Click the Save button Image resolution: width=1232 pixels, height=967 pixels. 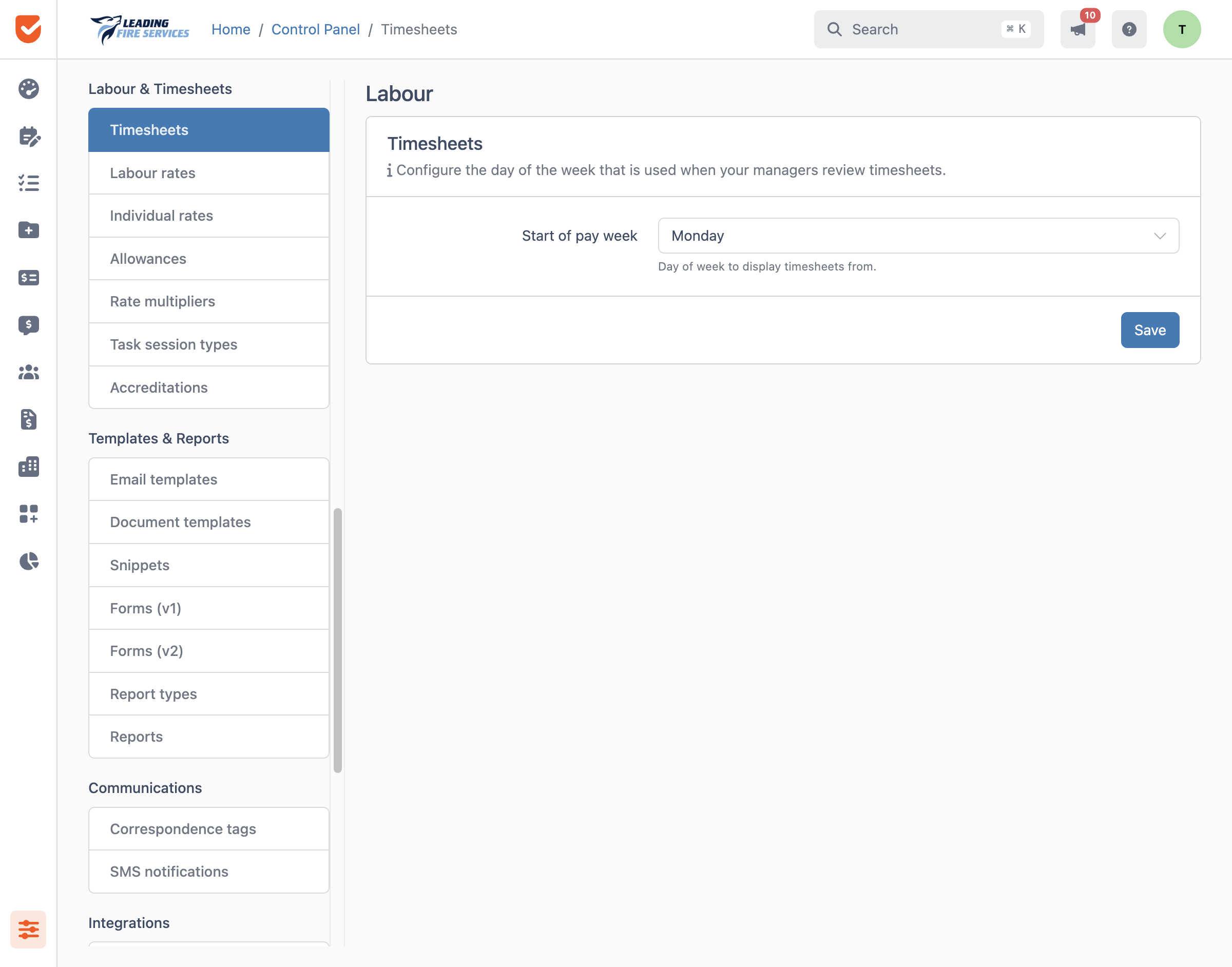[x=1150, y=330]
